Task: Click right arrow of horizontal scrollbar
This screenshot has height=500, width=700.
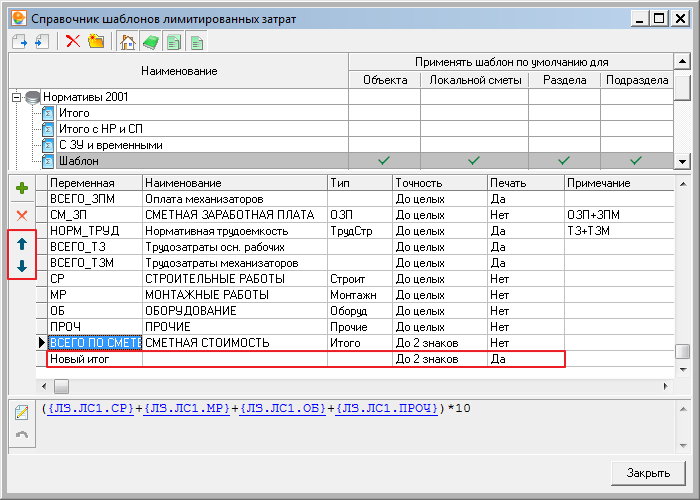Action: (666, 386)
